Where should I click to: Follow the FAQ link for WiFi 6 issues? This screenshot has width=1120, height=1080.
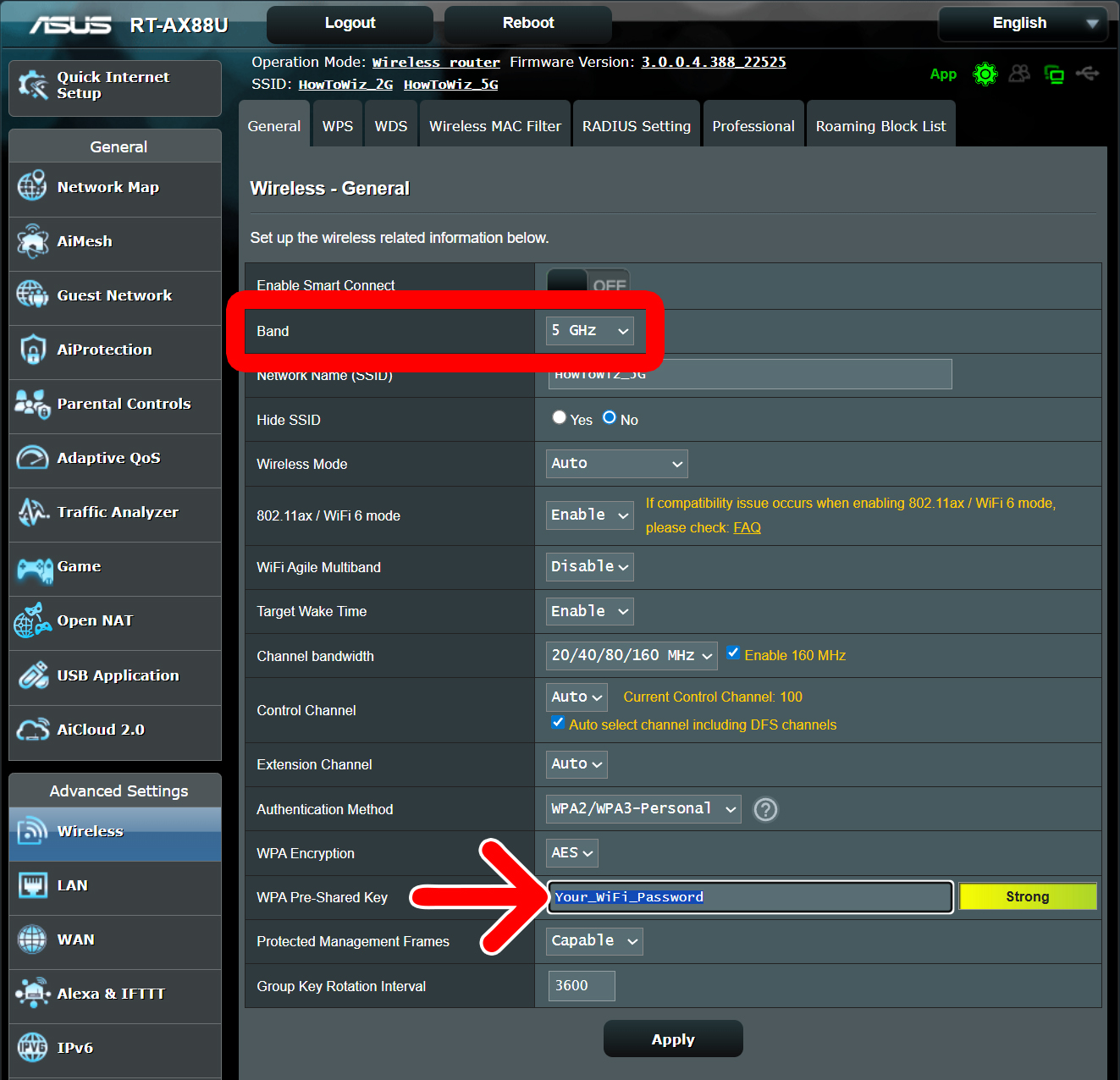[747, 526]
